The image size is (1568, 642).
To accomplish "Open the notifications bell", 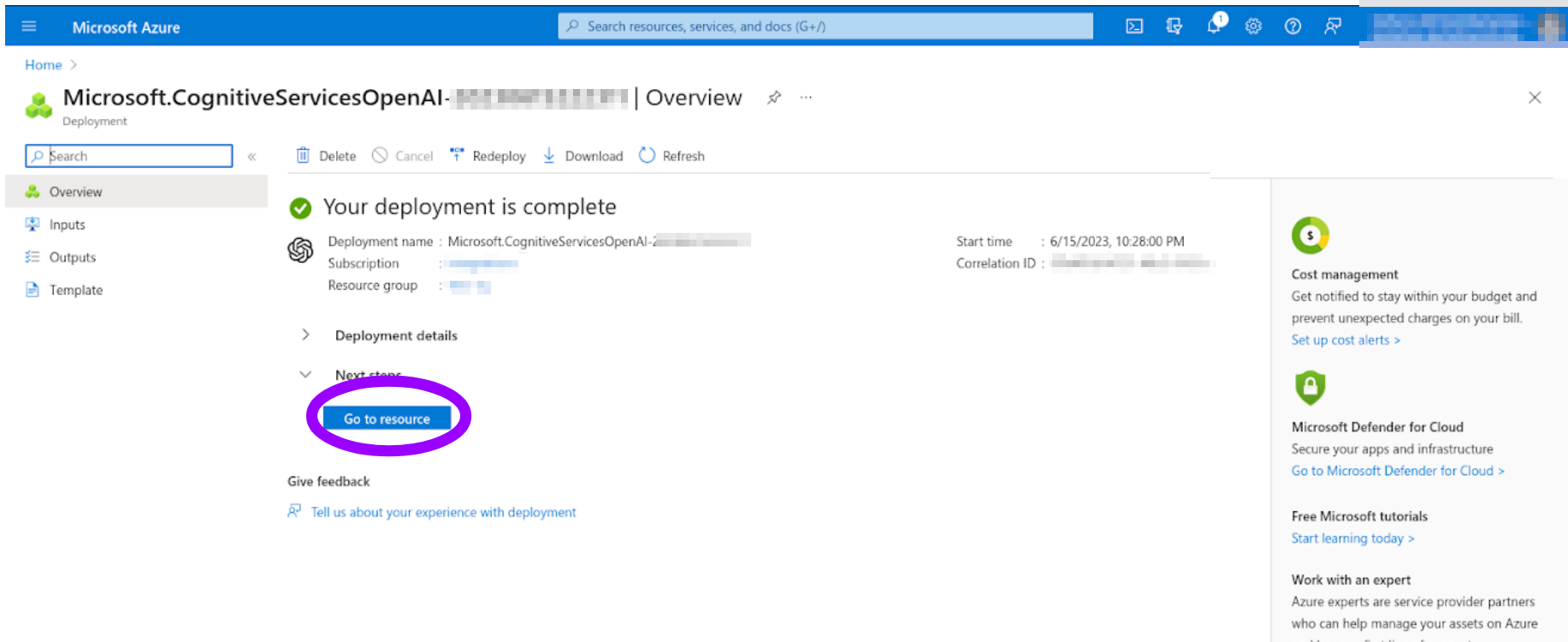I will [1215, 25].
